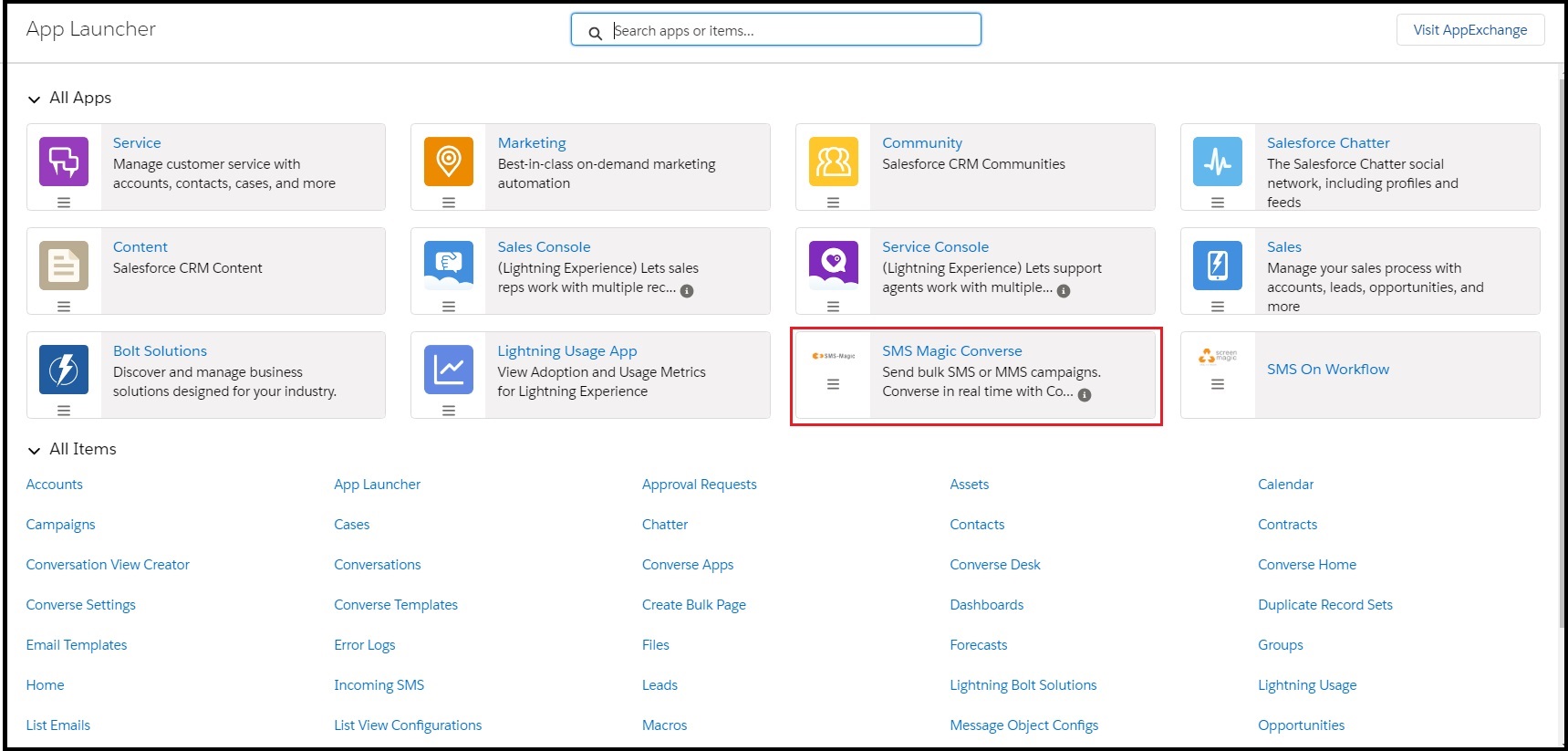Click the drag handle under Content tile
The width and height of the screenshot is (1568, 751).
tap(64, 307)
